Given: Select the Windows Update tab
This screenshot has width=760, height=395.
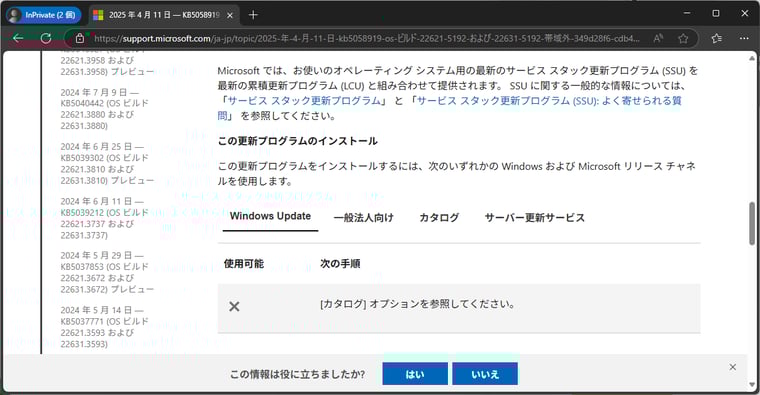Looking at the screenshot, I should tap(270, 216).
